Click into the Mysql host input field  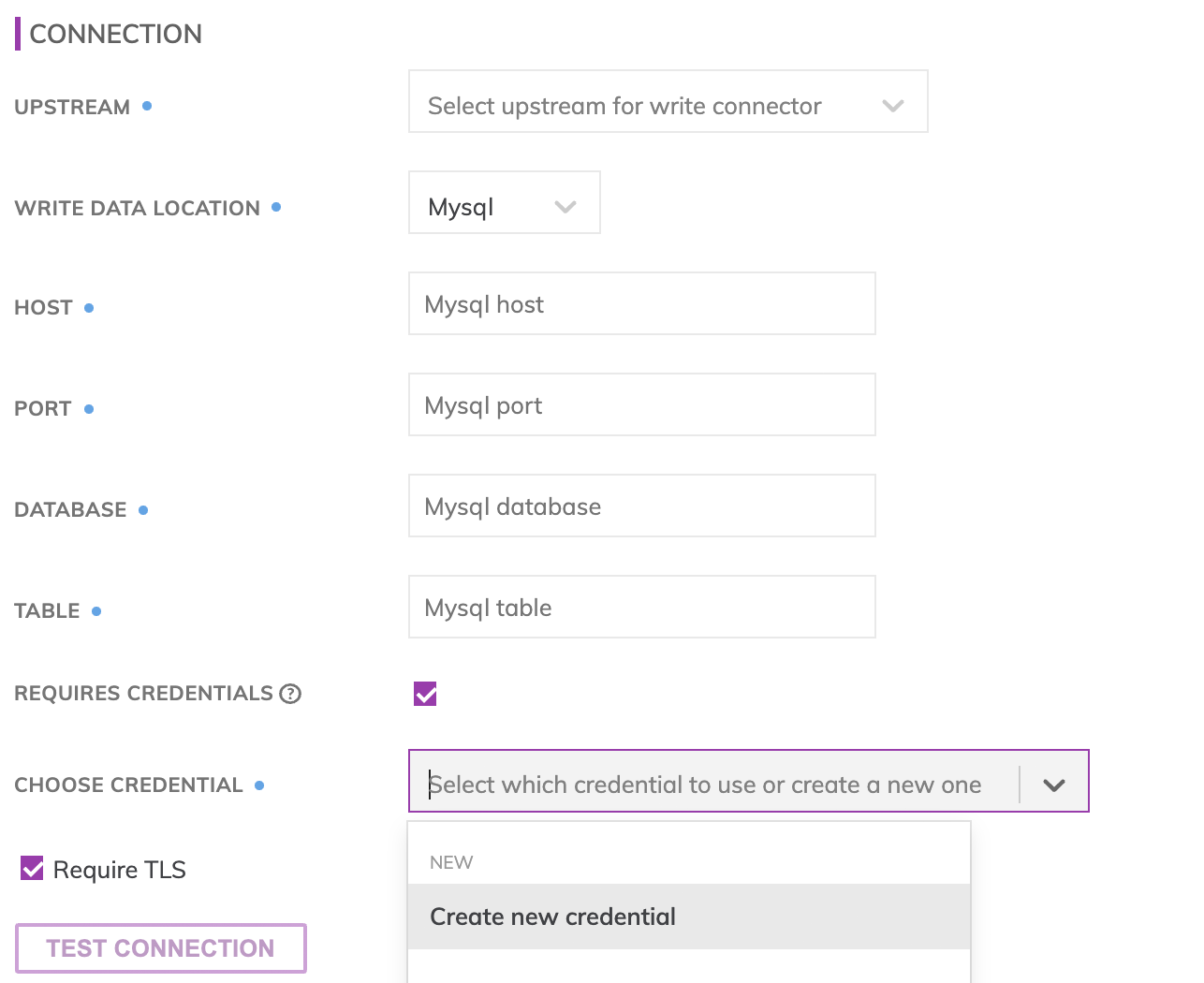(641, 304)
